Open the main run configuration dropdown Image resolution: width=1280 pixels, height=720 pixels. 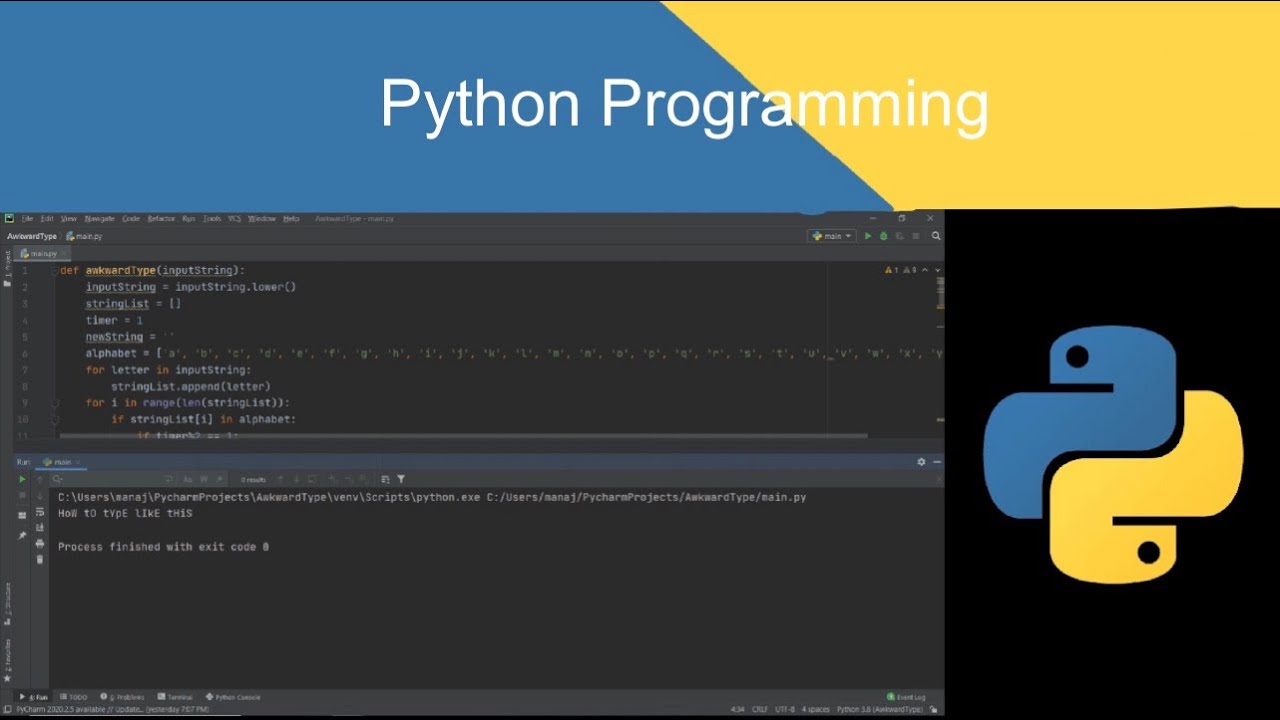[x=832, y=236]
